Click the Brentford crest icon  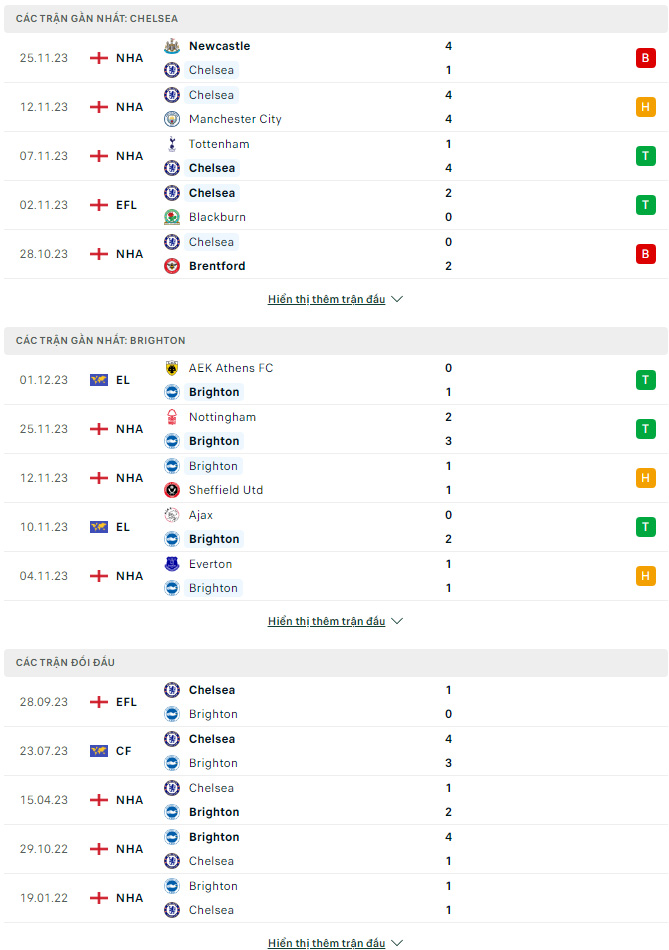[172, 266]
